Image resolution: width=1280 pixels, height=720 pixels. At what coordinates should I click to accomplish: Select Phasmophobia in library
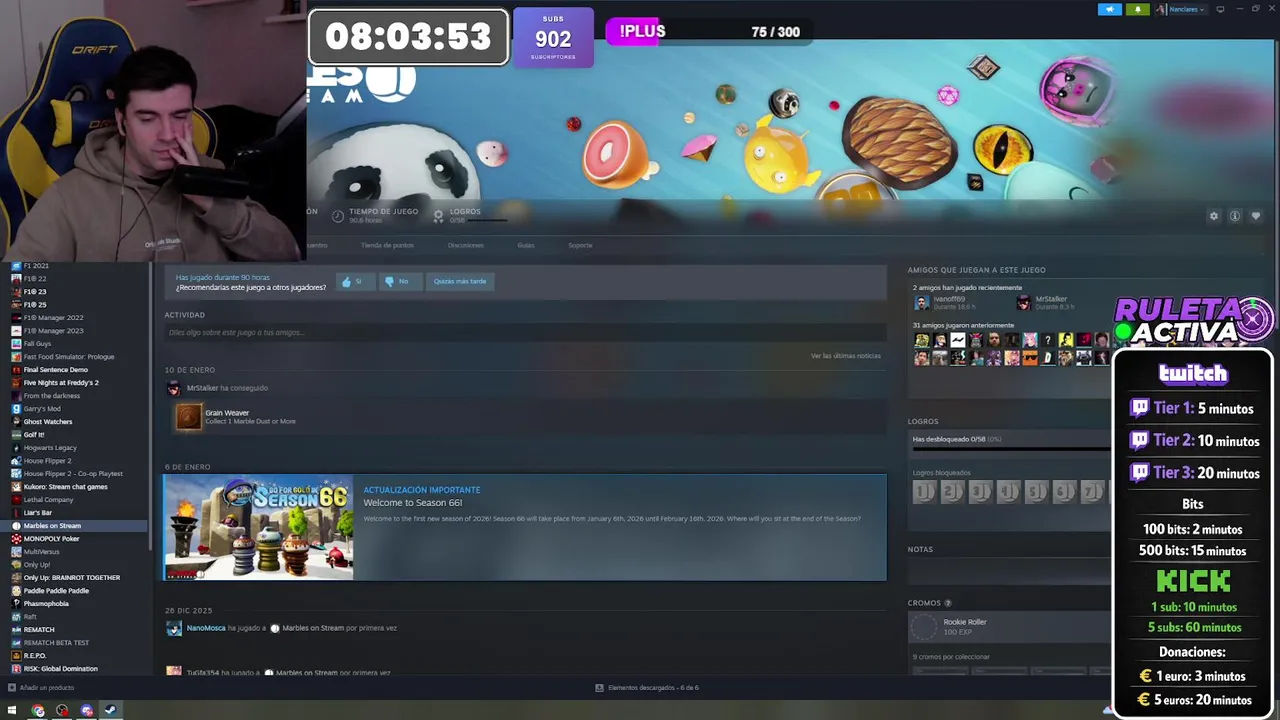pos(46,604)
